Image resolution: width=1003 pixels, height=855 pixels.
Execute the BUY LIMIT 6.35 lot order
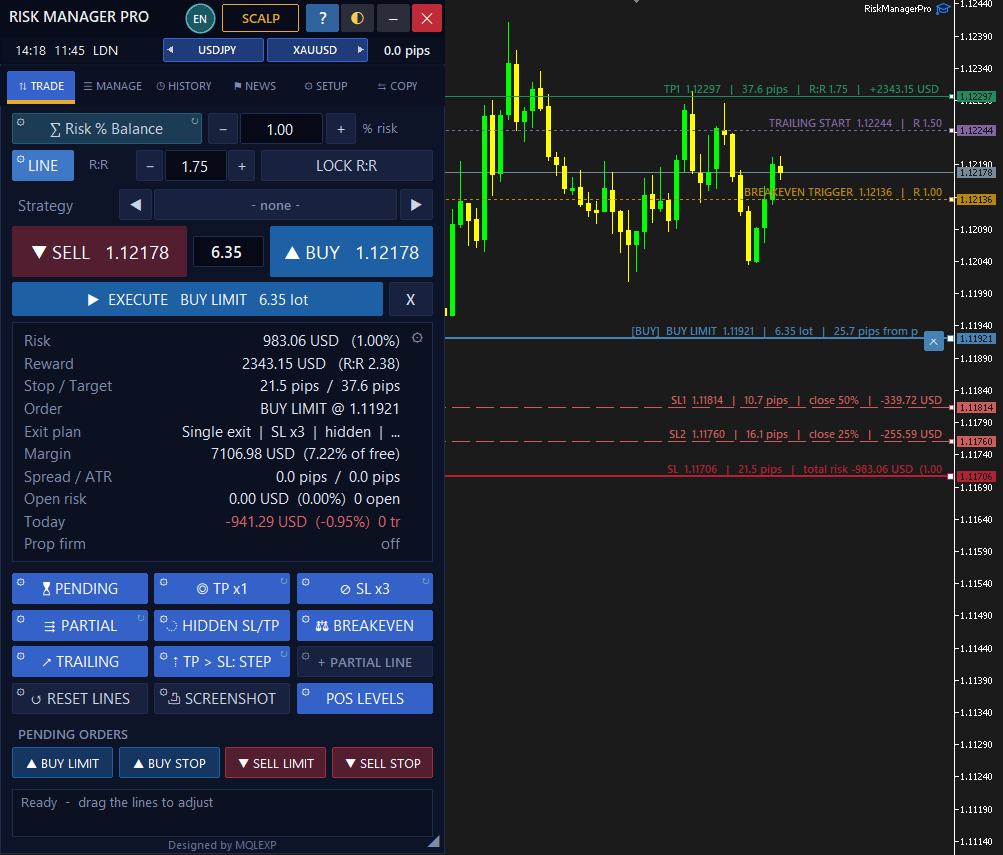pyautogui.click(x=197, y=299)
